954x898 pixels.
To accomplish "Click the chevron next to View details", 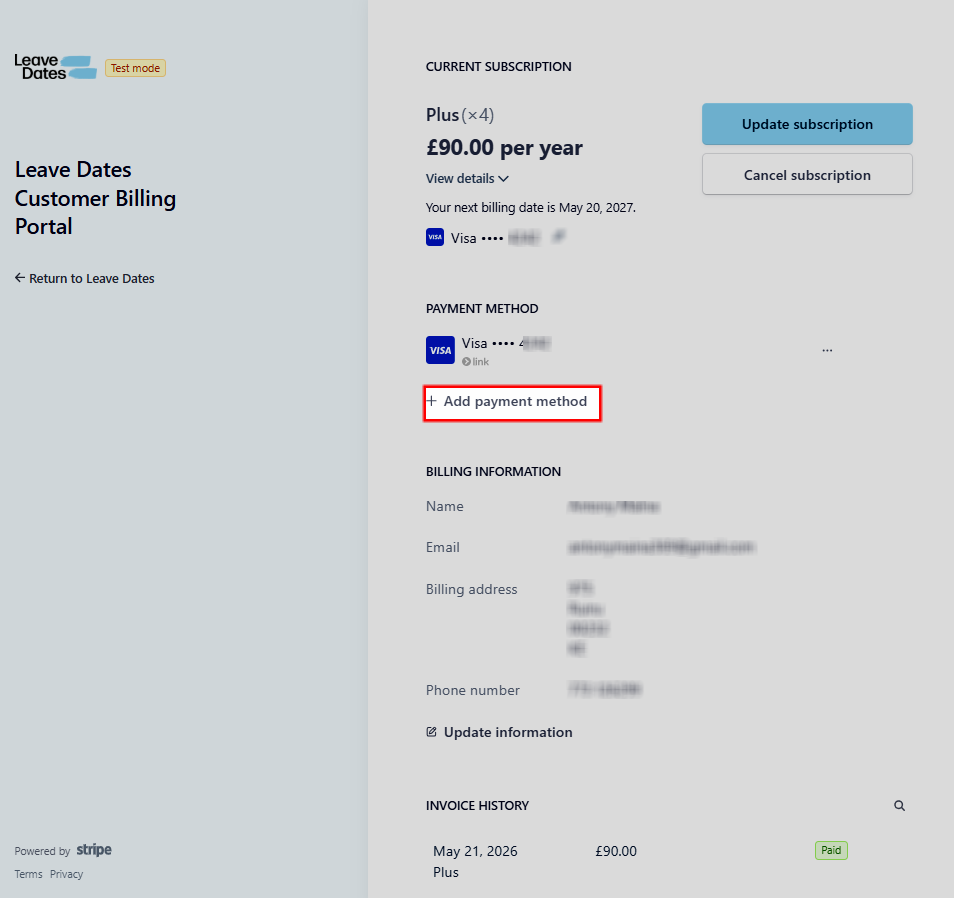I will point(503,179).
